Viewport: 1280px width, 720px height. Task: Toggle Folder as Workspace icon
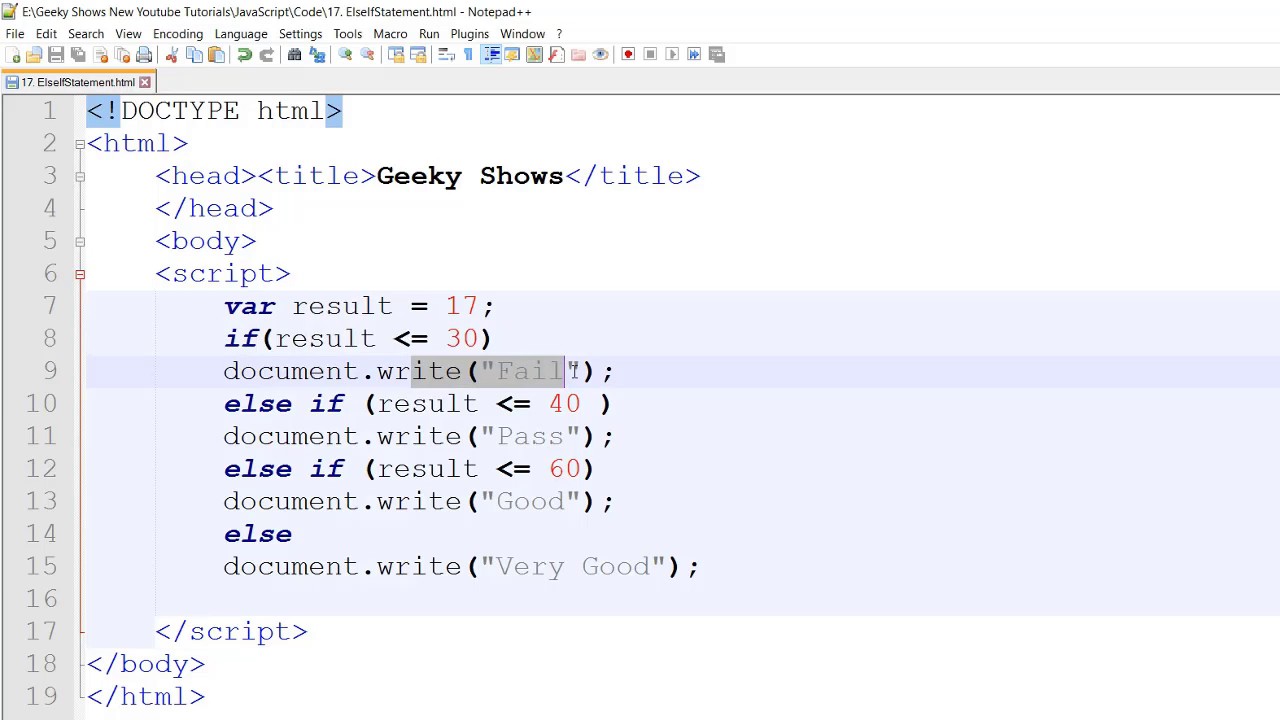point(578,54)
